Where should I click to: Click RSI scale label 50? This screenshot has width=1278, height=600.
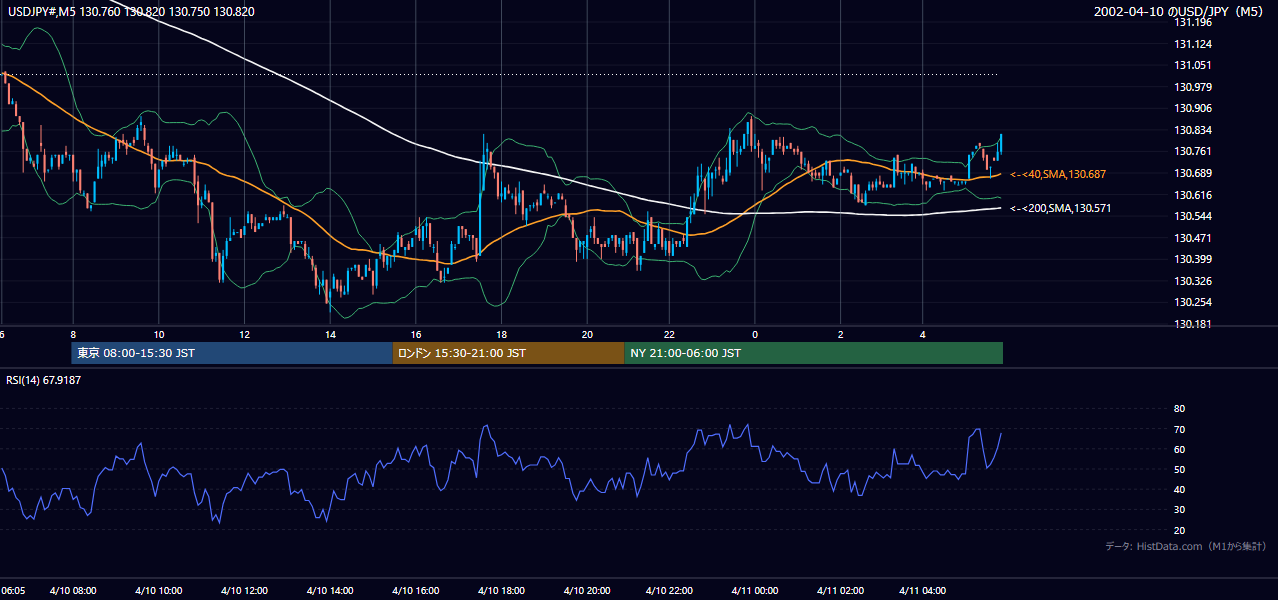1179,469
